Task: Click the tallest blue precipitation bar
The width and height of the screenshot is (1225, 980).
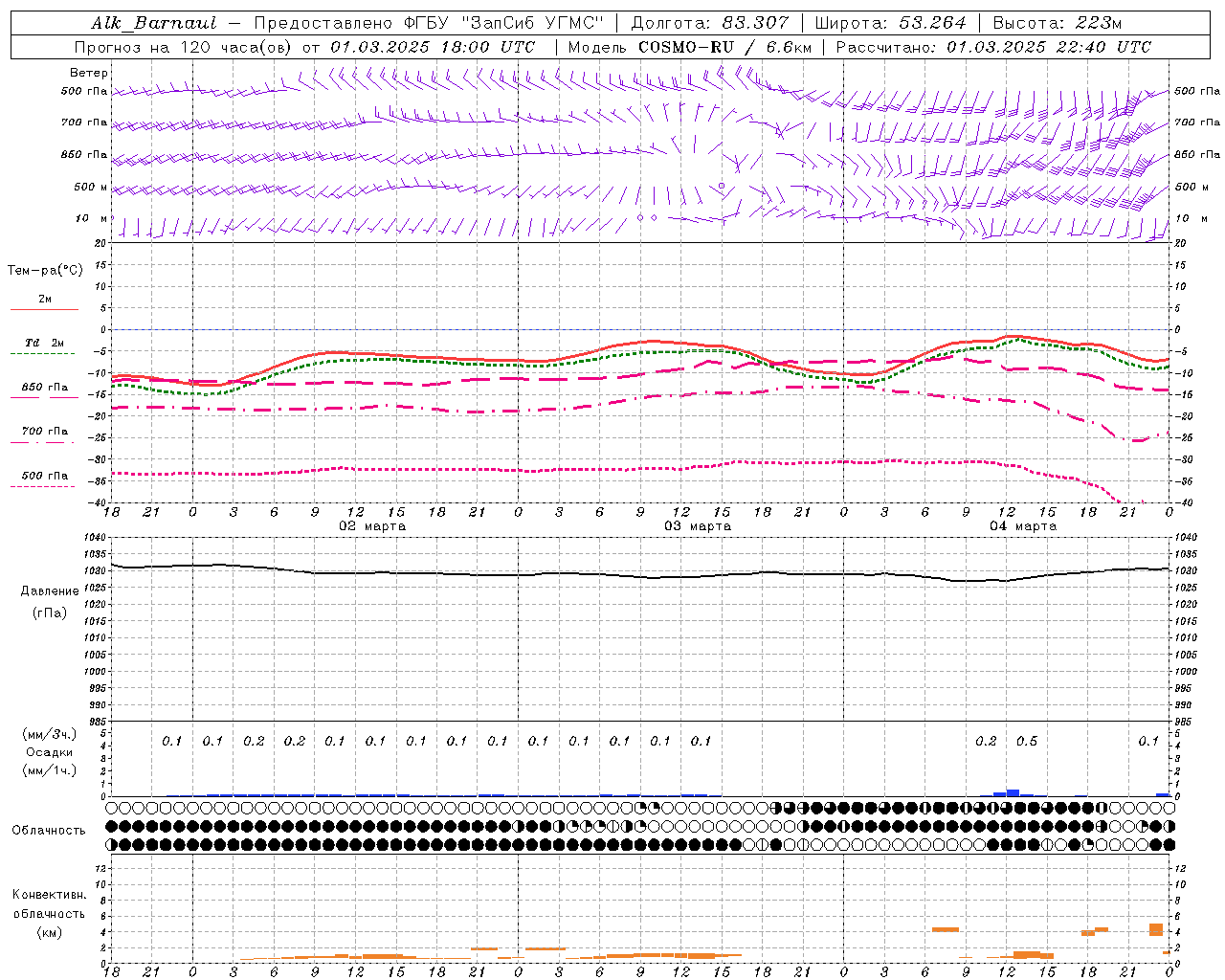Action: (1013, 792)
